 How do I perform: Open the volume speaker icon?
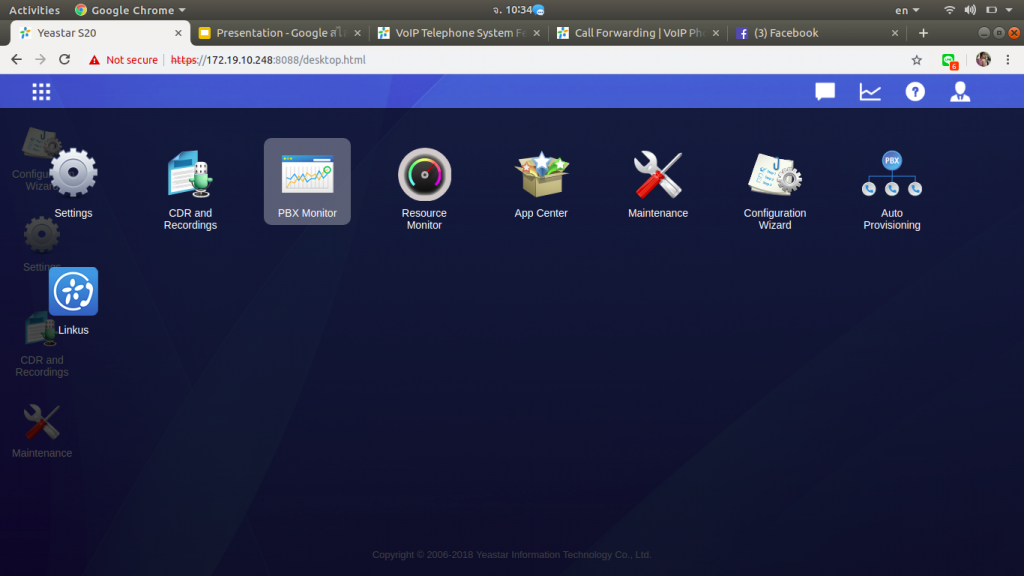point(970,10)
